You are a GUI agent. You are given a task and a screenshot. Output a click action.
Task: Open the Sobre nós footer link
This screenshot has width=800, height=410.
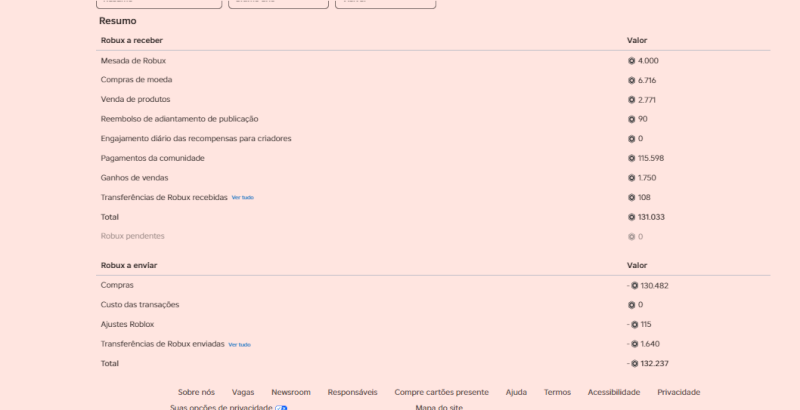[x=196, y=392]
